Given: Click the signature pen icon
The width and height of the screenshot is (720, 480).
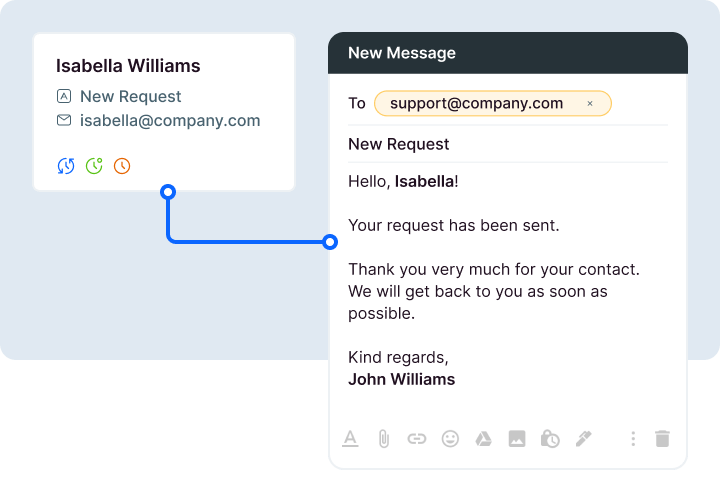Looking at the screenshot, I should (x=584, y=438).
